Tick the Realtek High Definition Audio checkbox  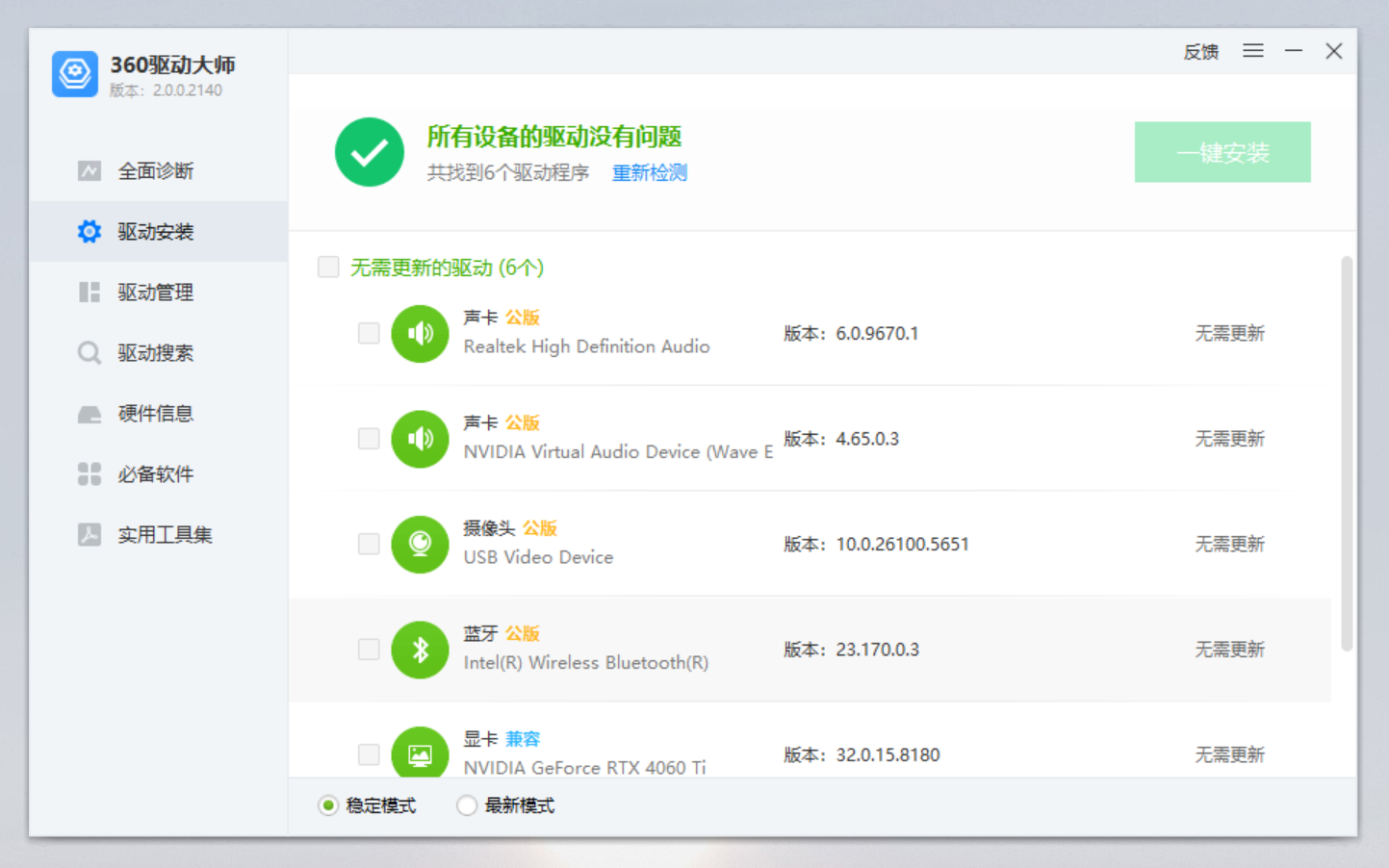369,334
